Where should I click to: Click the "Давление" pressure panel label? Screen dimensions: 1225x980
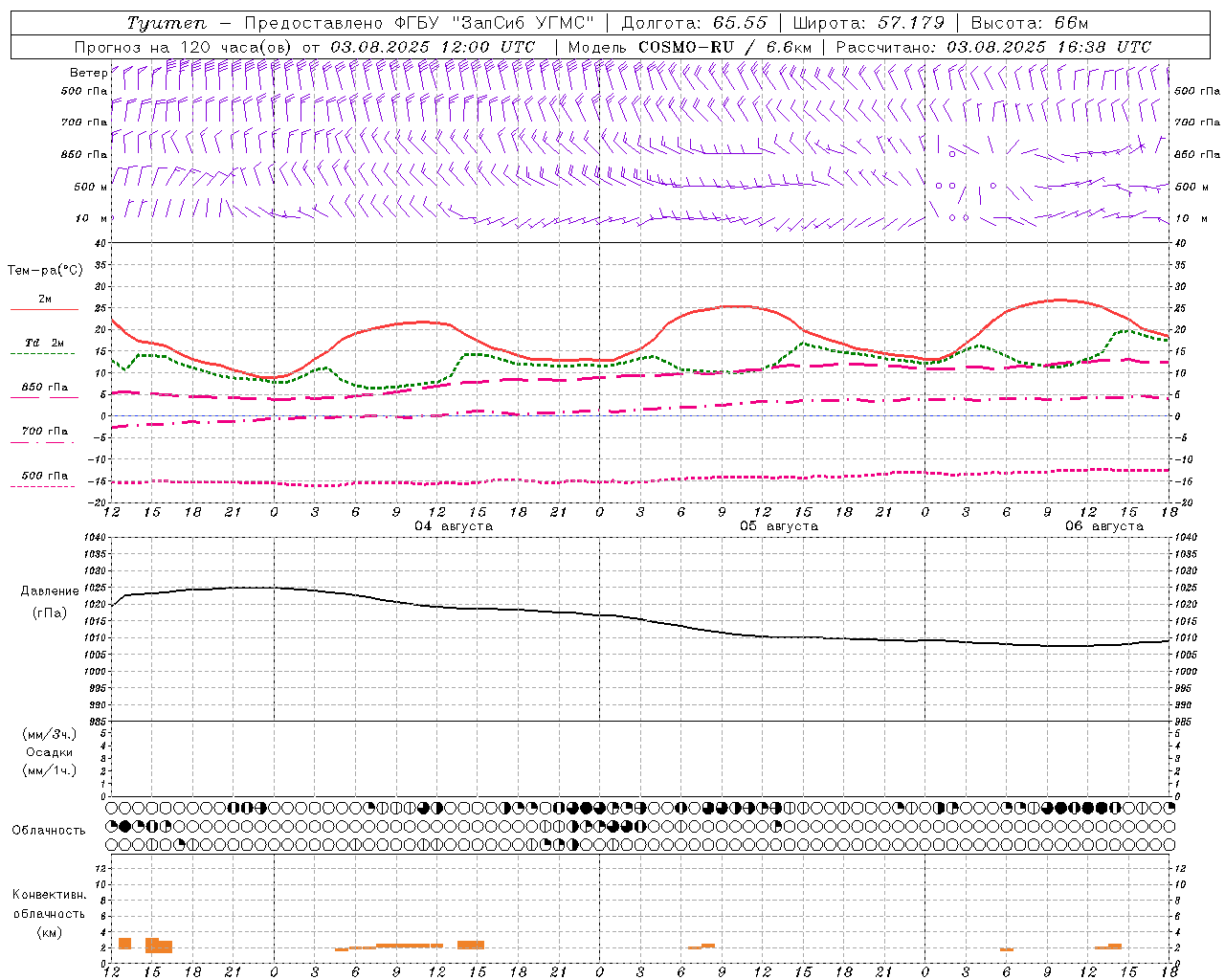(x=50, y=591)
